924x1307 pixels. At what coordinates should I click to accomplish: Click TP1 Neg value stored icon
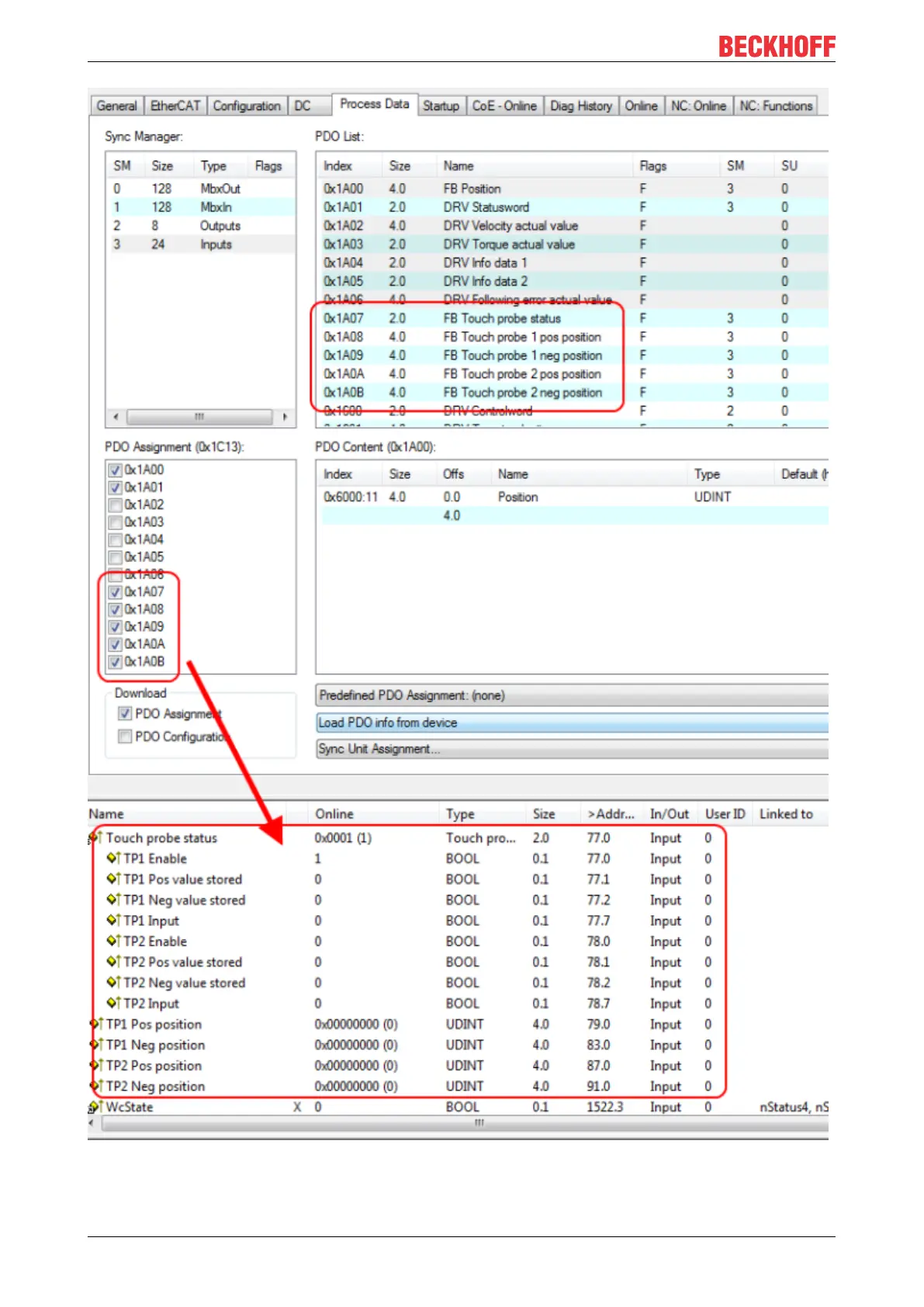pyautogui.click(x=113, y=900)
